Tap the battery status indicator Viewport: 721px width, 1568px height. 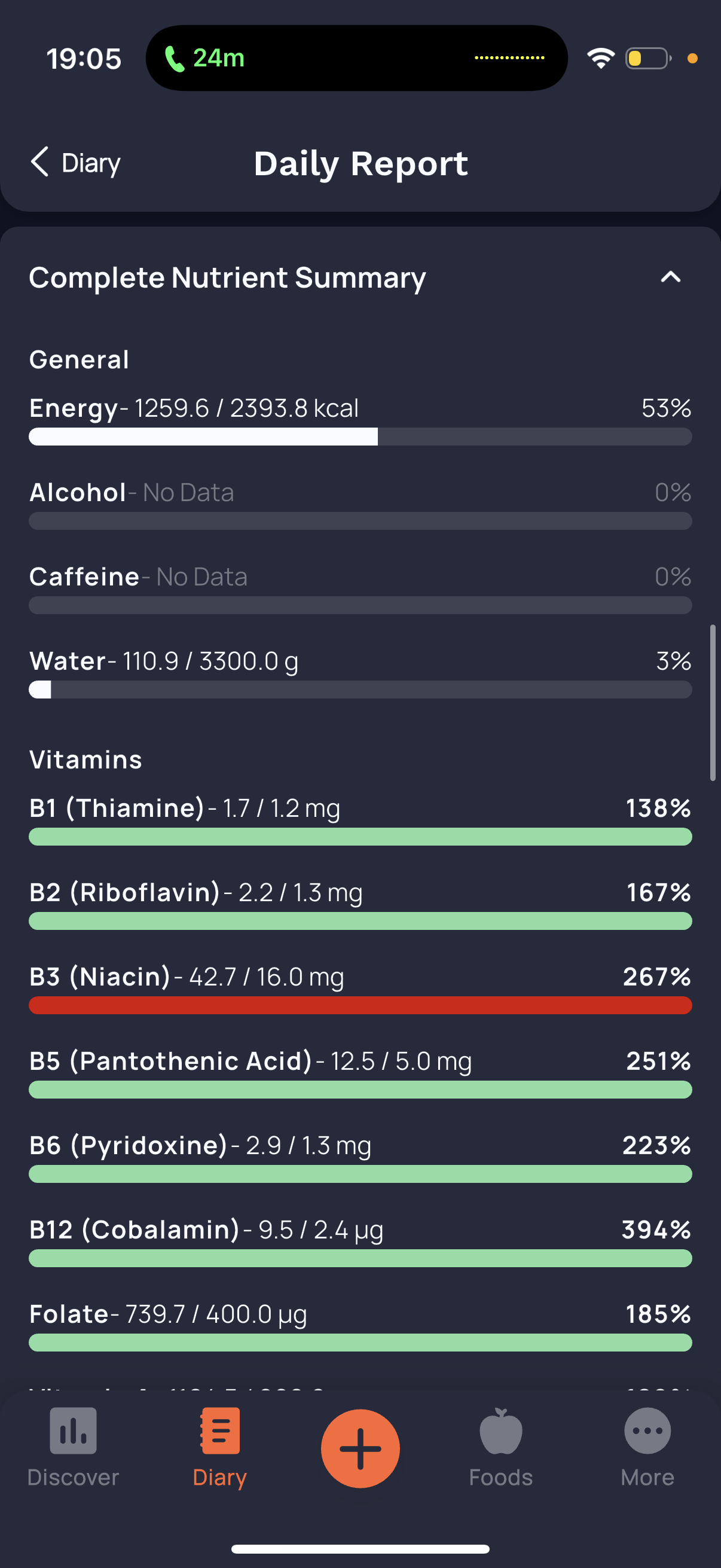649,59
